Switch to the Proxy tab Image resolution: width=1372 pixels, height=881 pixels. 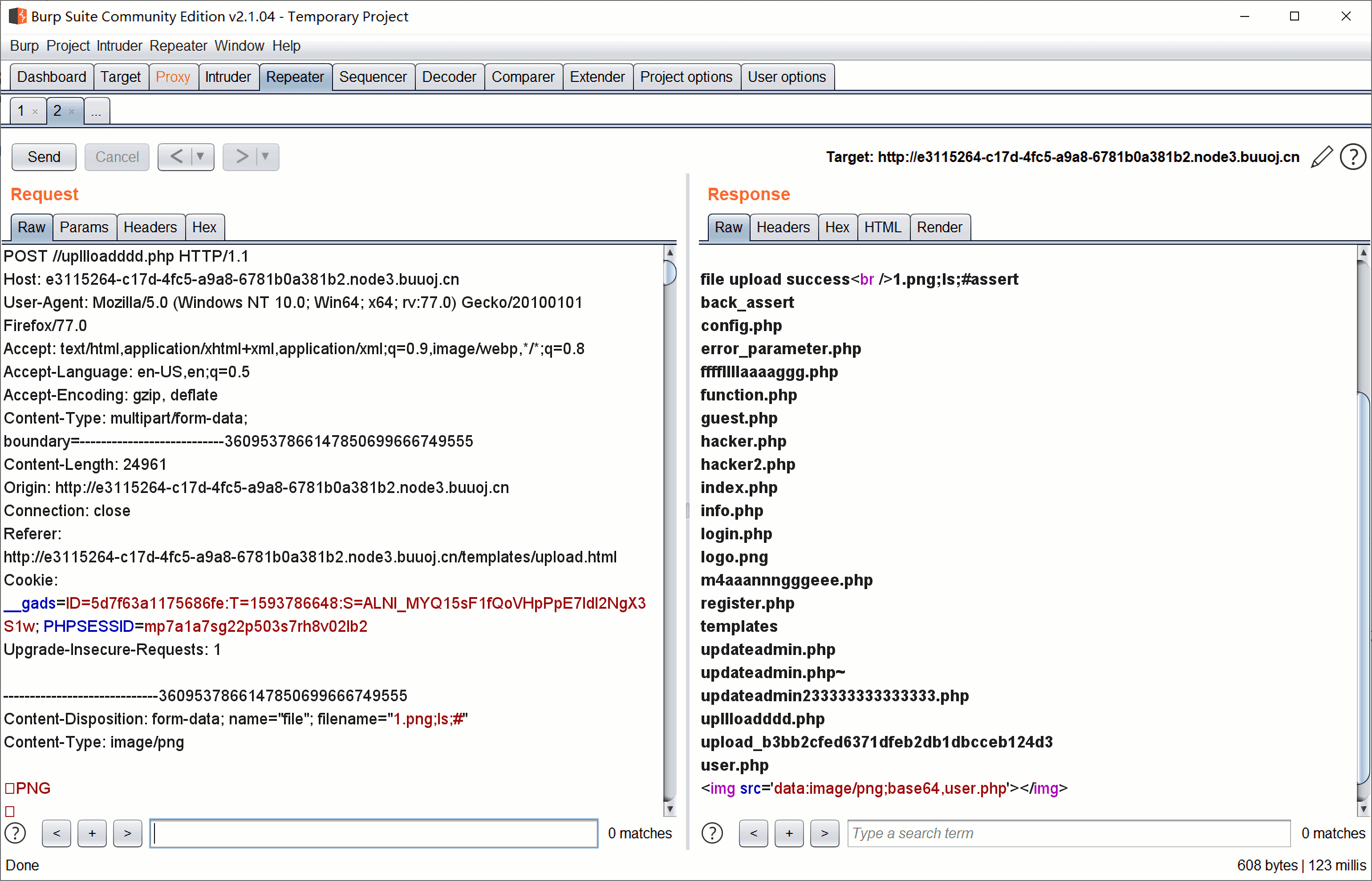pyautogui.click(x=173, y=77)
